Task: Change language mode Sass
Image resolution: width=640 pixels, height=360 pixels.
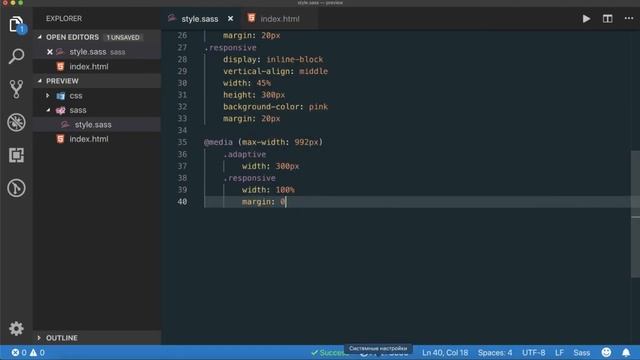Action: [x=582, y=353]
